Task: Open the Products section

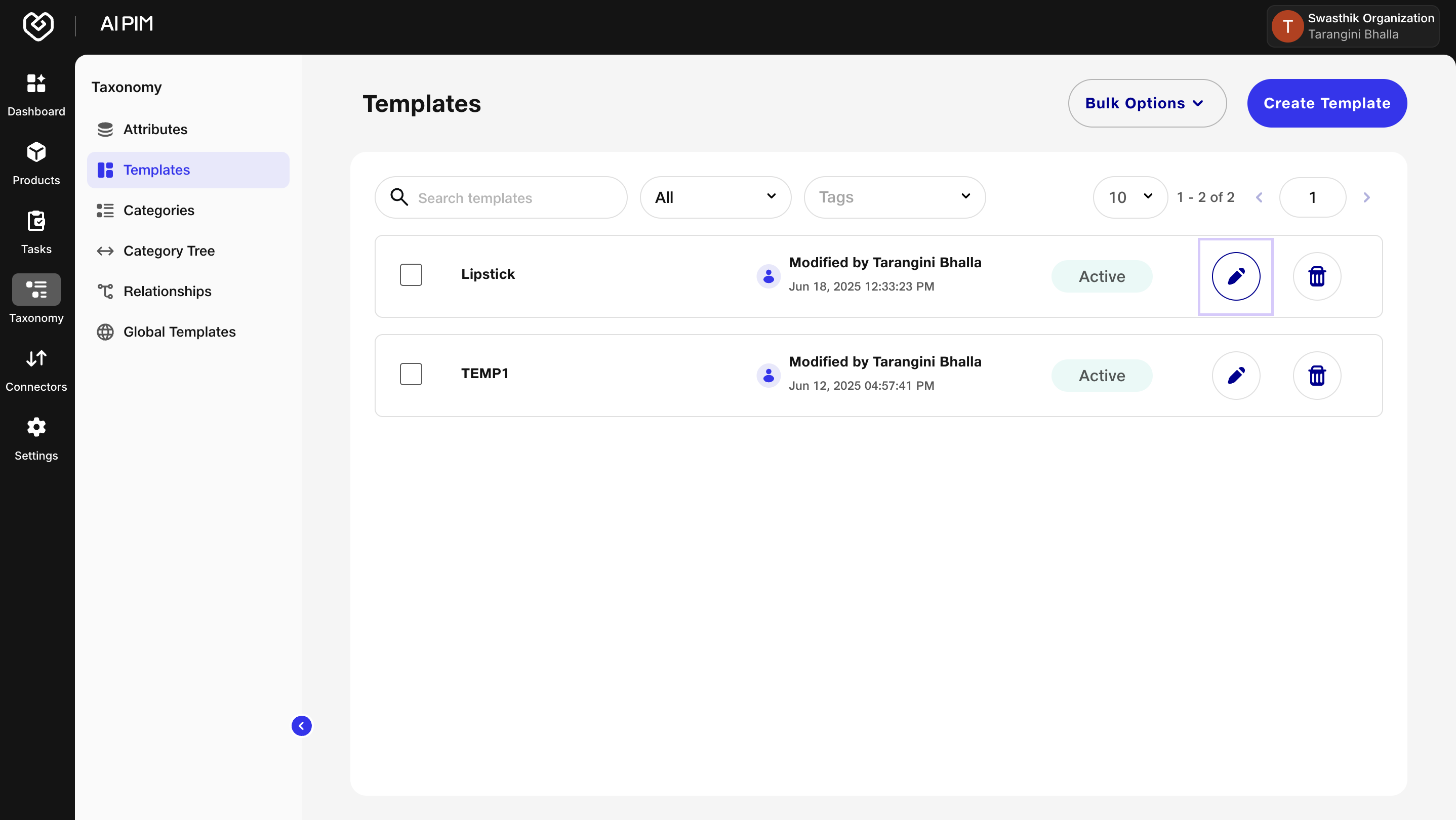Action: tap(36, 164)
